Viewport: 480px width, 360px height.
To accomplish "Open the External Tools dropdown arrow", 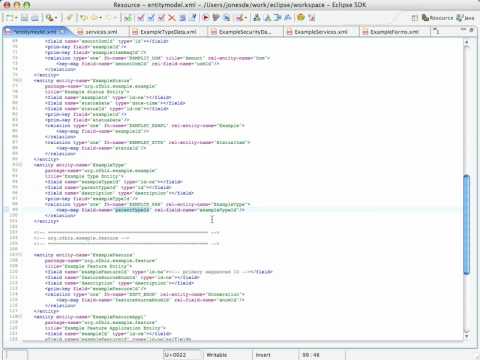I will pyautogui.click(x=56, y=18).
